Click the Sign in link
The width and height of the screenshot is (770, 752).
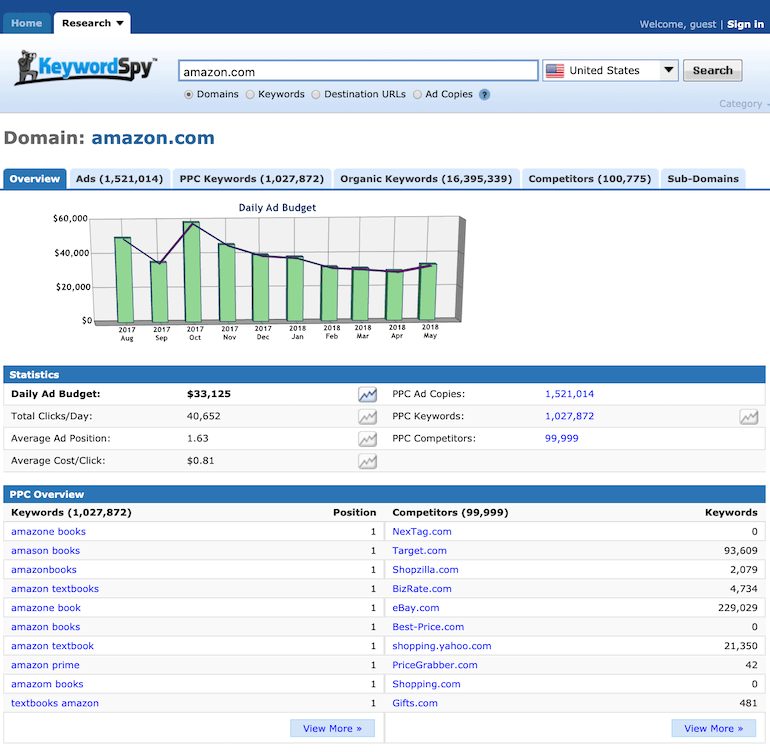pyautogui.click(x=745, y=24)
